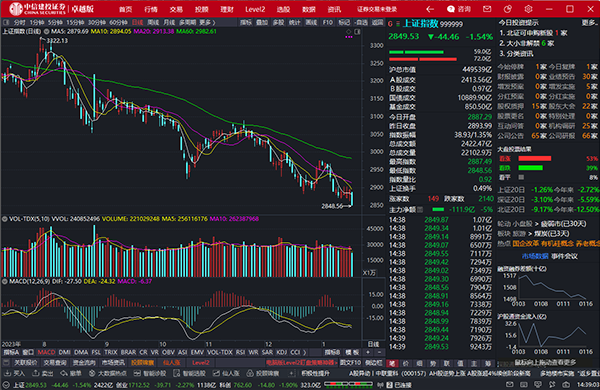The image size is (600, 390).
Task: Open the 市场数据 link in right panel
Action: tap(535, 256)
